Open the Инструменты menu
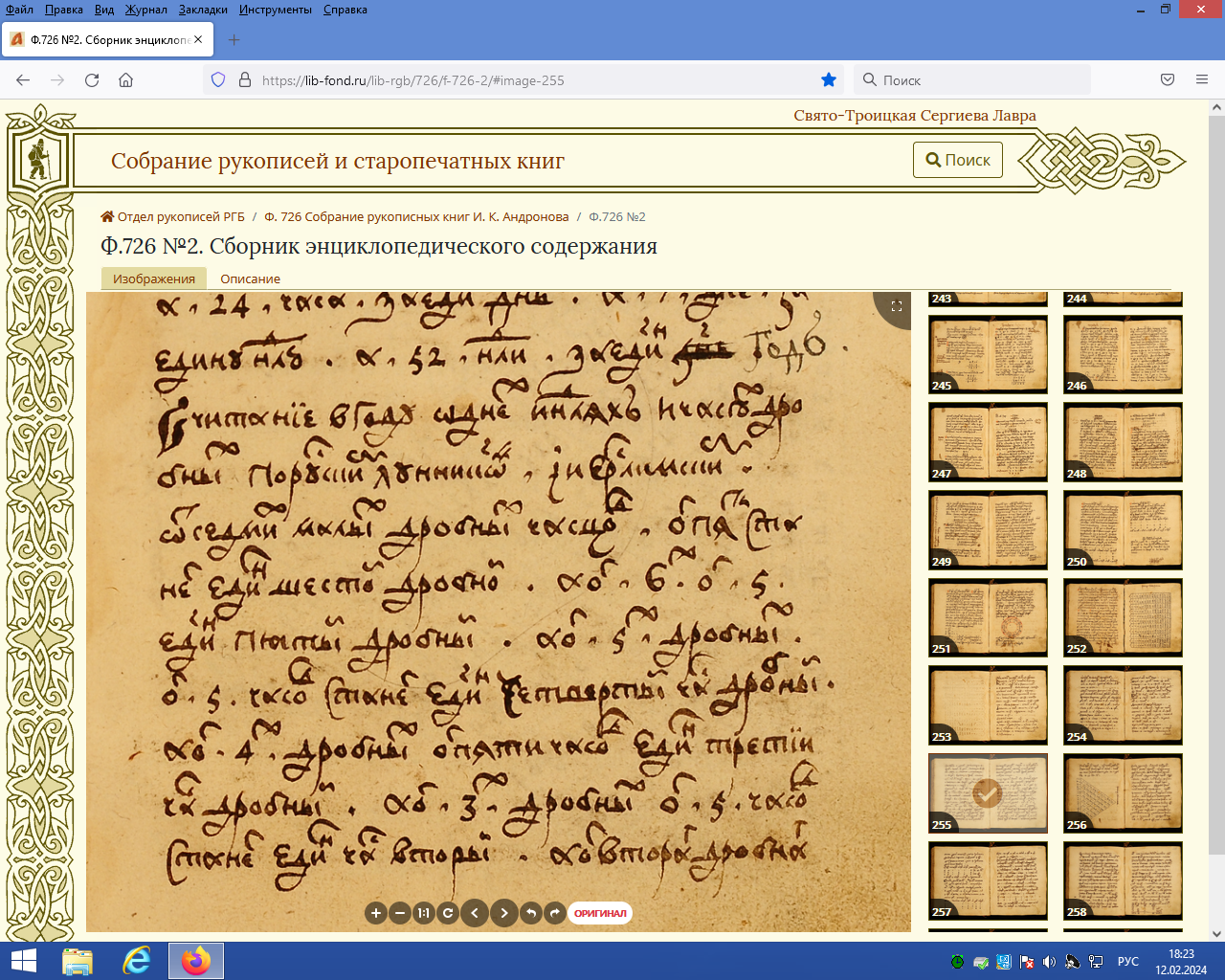This screenshot has width=1225, height=980. [276, 10]
